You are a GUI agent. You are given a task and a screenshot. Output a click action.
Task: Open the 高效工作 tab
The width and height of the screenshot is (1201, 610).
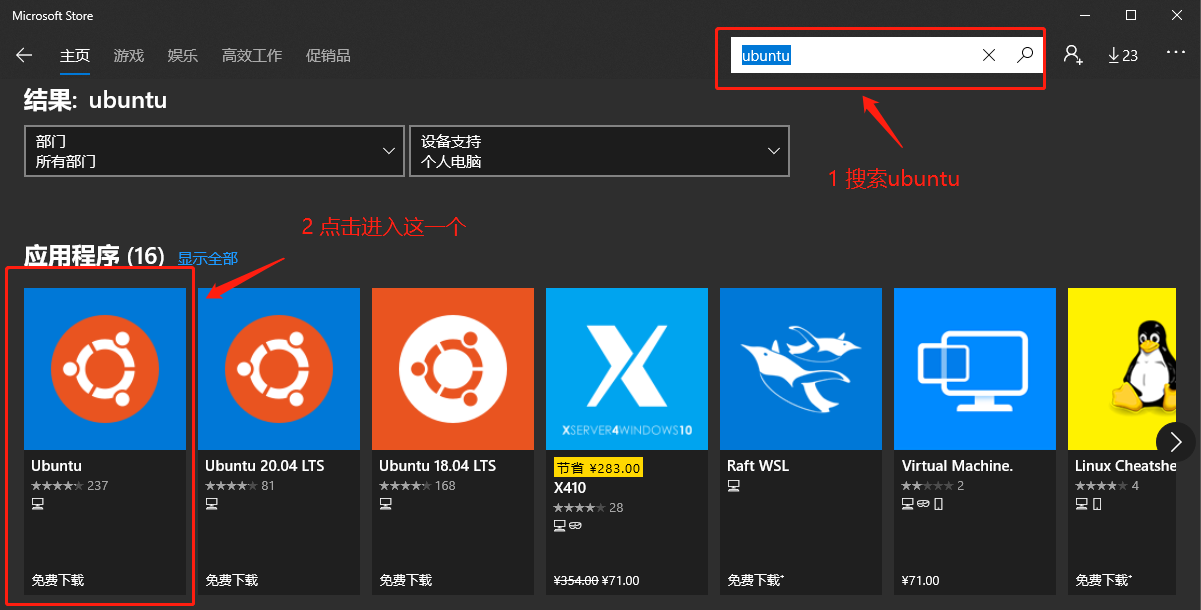click(x=252, y=56)
